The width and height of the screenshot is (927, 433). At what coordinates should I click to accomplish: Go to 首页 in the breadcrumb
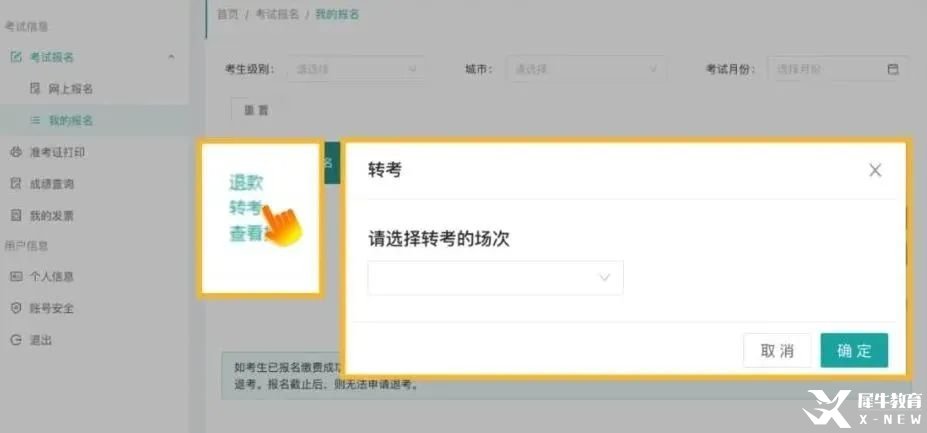point(228,15)
